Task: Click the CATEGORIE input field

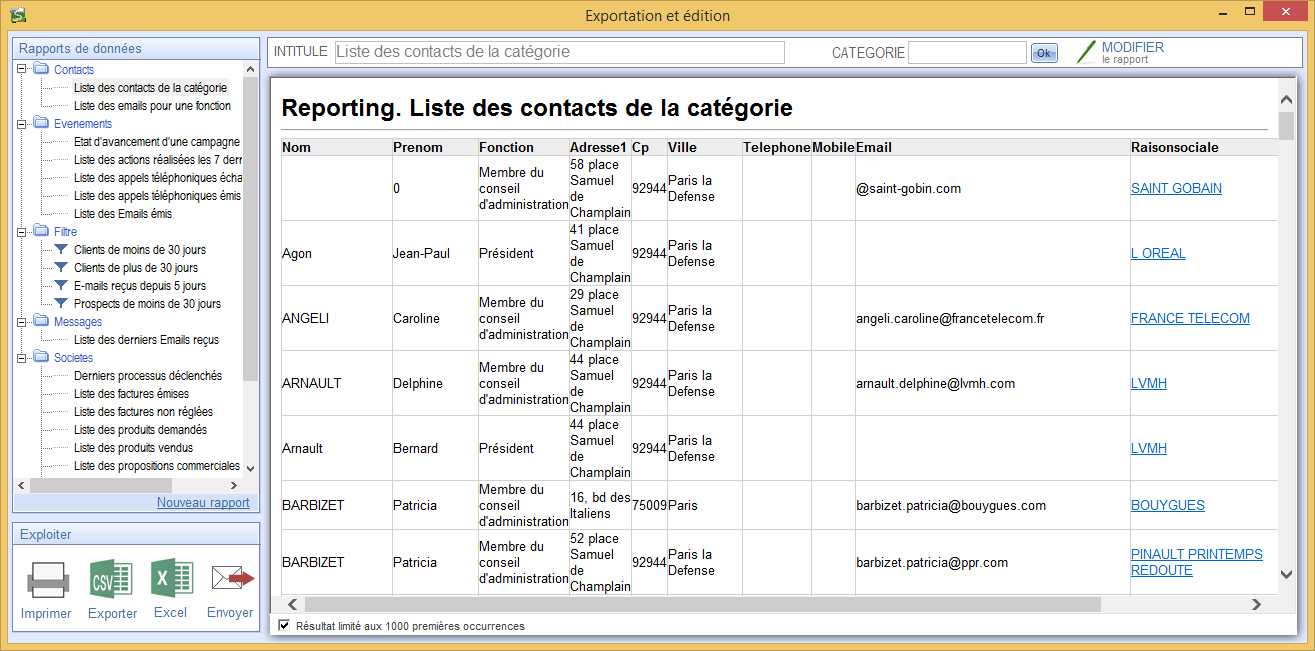Action: click(967, 52)
